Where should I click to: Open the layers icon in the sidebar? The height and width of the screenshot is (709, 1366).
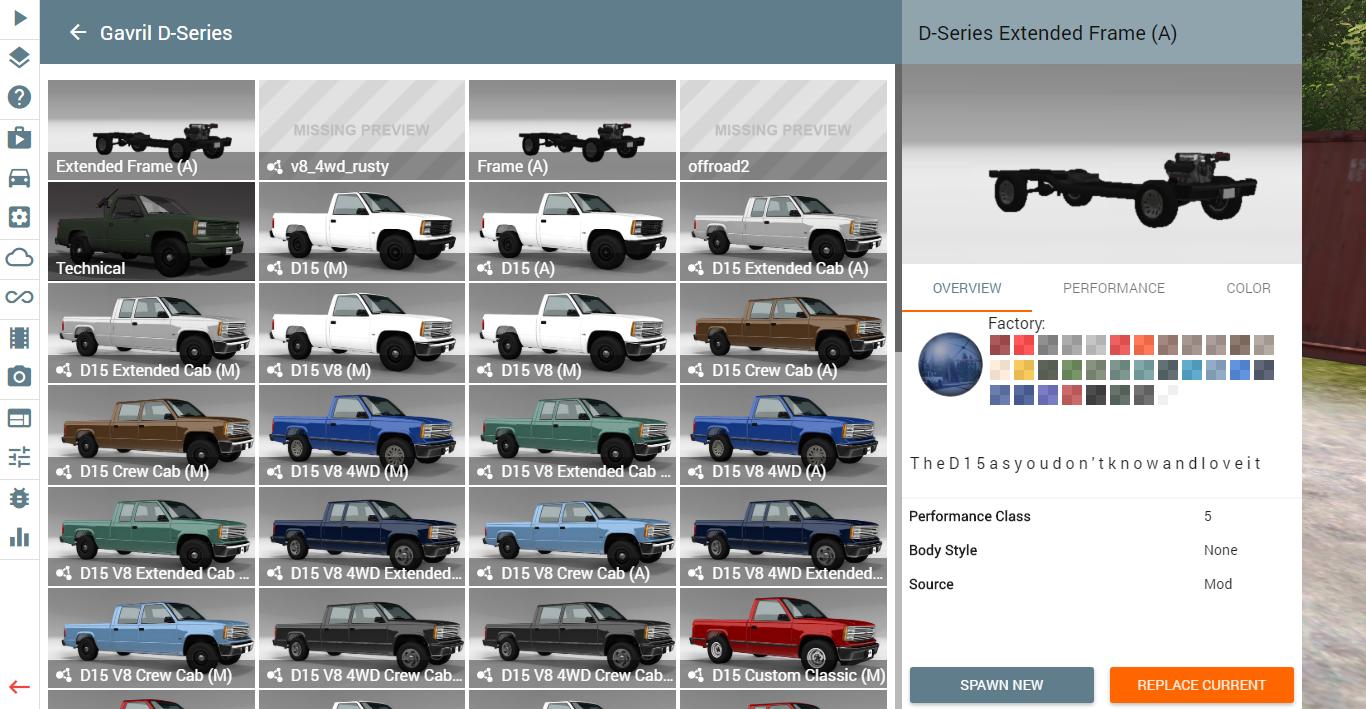click(x=19, y=57)
